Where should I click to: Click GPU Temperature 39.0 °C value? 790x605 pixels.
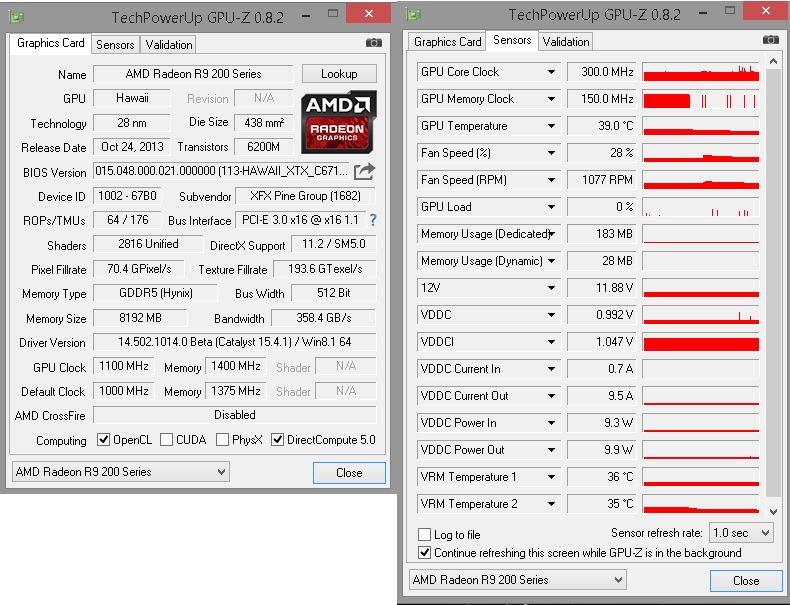pyautogui.click(x=601, y=126)
